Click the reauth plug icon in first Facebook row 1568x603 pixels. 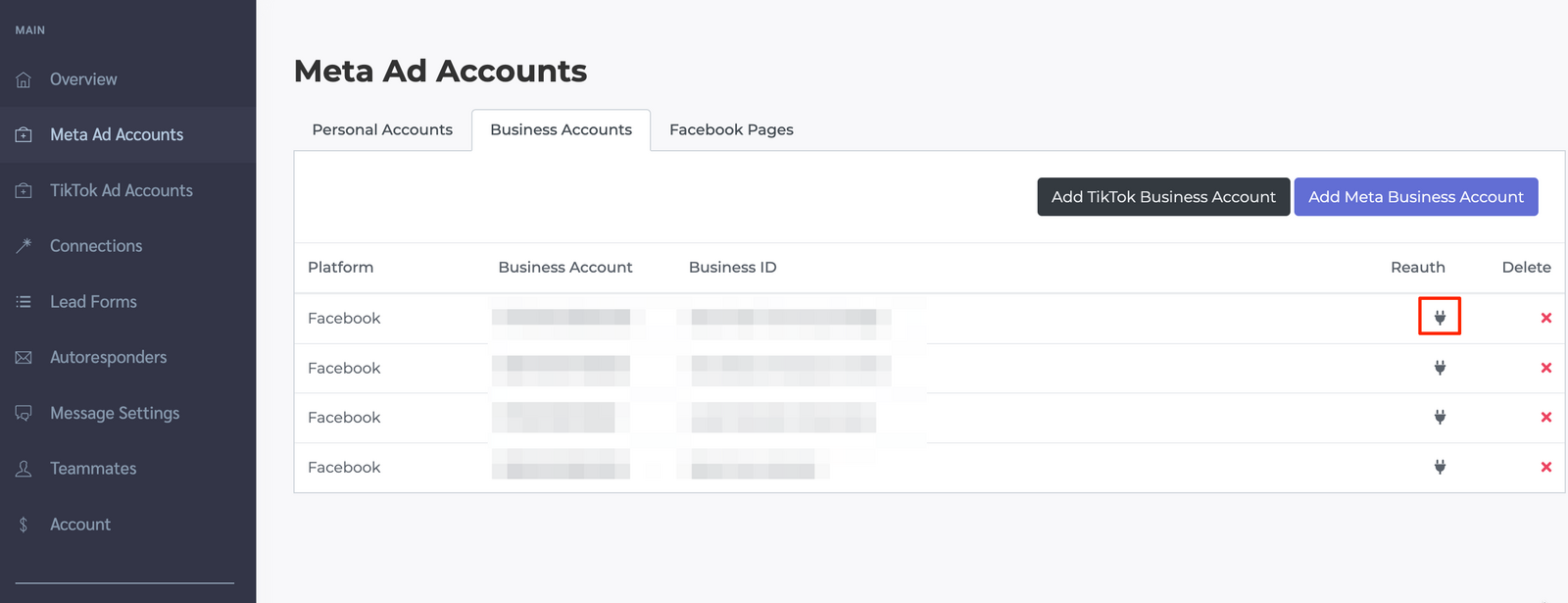1440,318
